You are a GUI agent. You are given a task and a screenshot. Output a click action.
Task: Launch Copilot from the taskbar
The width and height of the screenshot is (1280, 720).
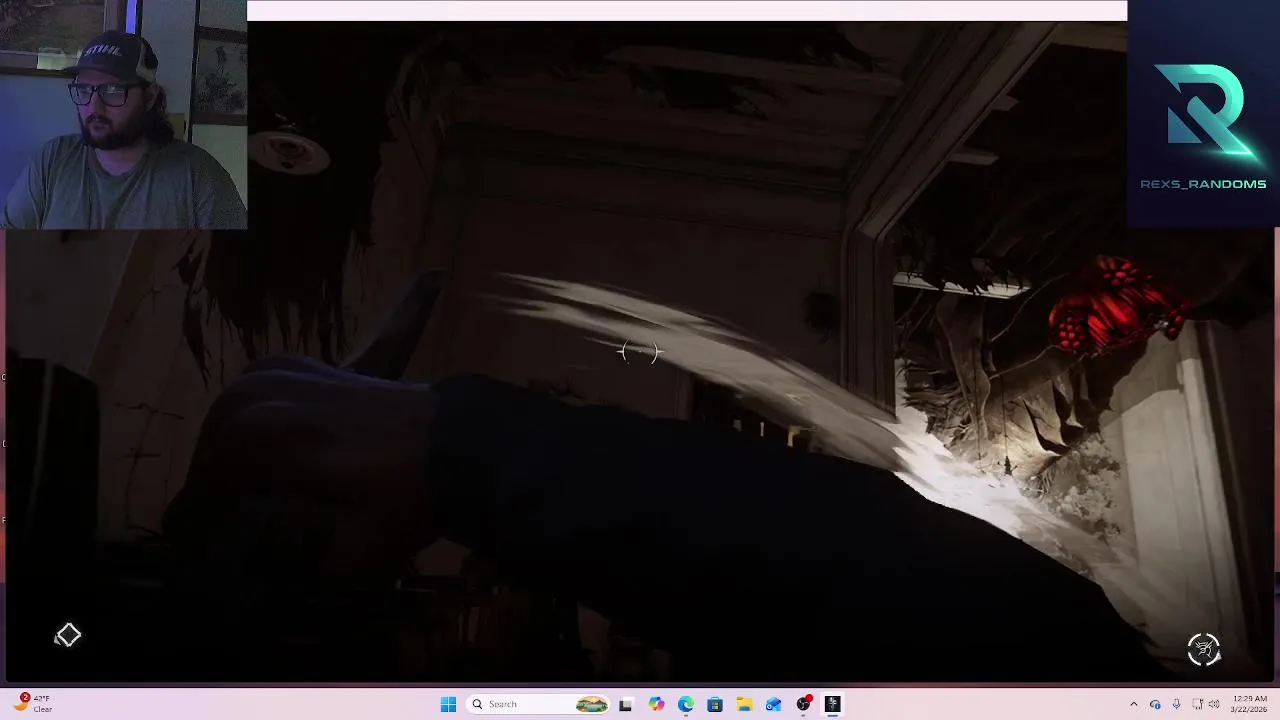point(656,704)
